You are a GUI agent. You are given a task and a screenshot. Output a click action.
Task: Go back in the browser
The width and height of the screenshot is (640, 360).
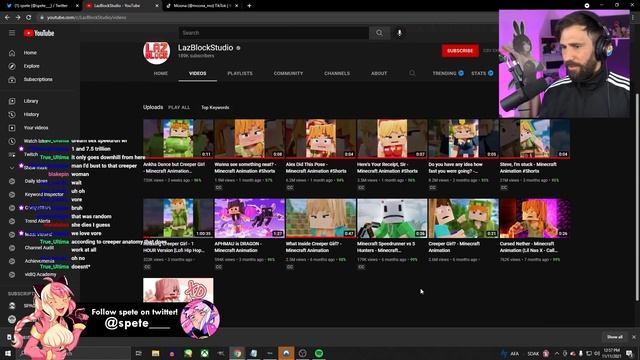[x=7, y=18]
